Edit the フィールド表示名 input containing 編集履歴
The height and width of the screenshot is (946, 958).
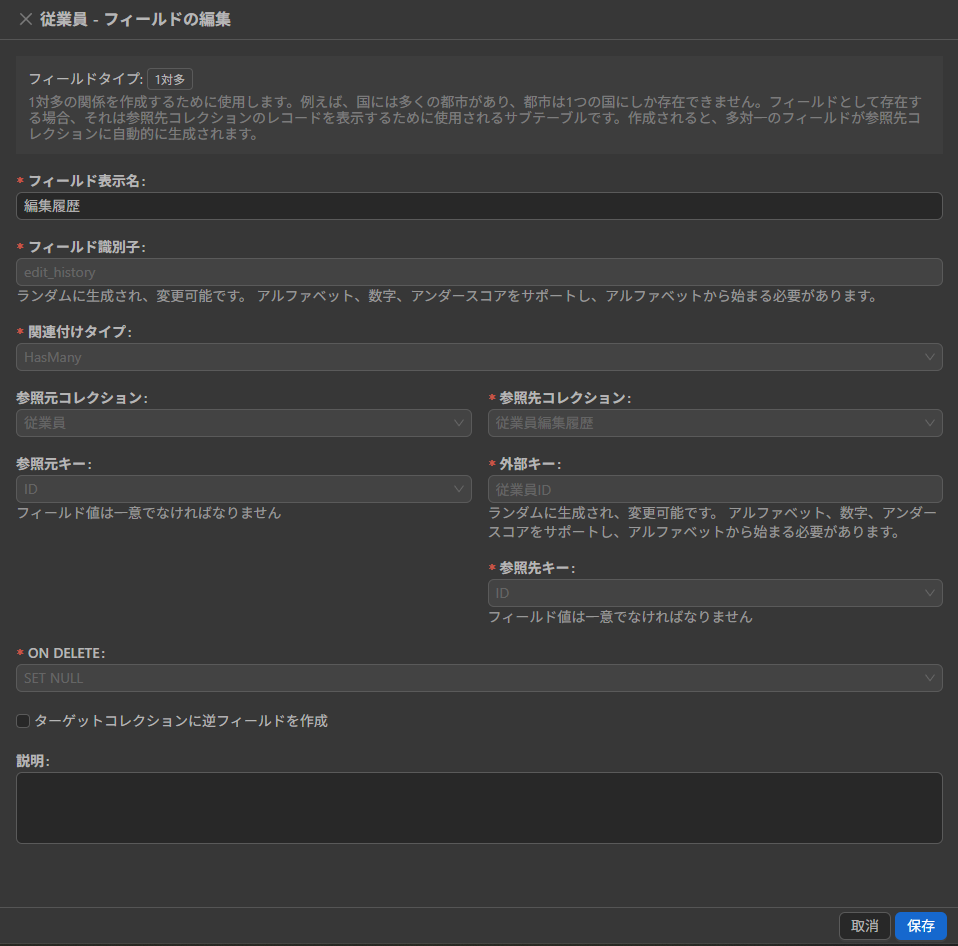pos(479,206)
